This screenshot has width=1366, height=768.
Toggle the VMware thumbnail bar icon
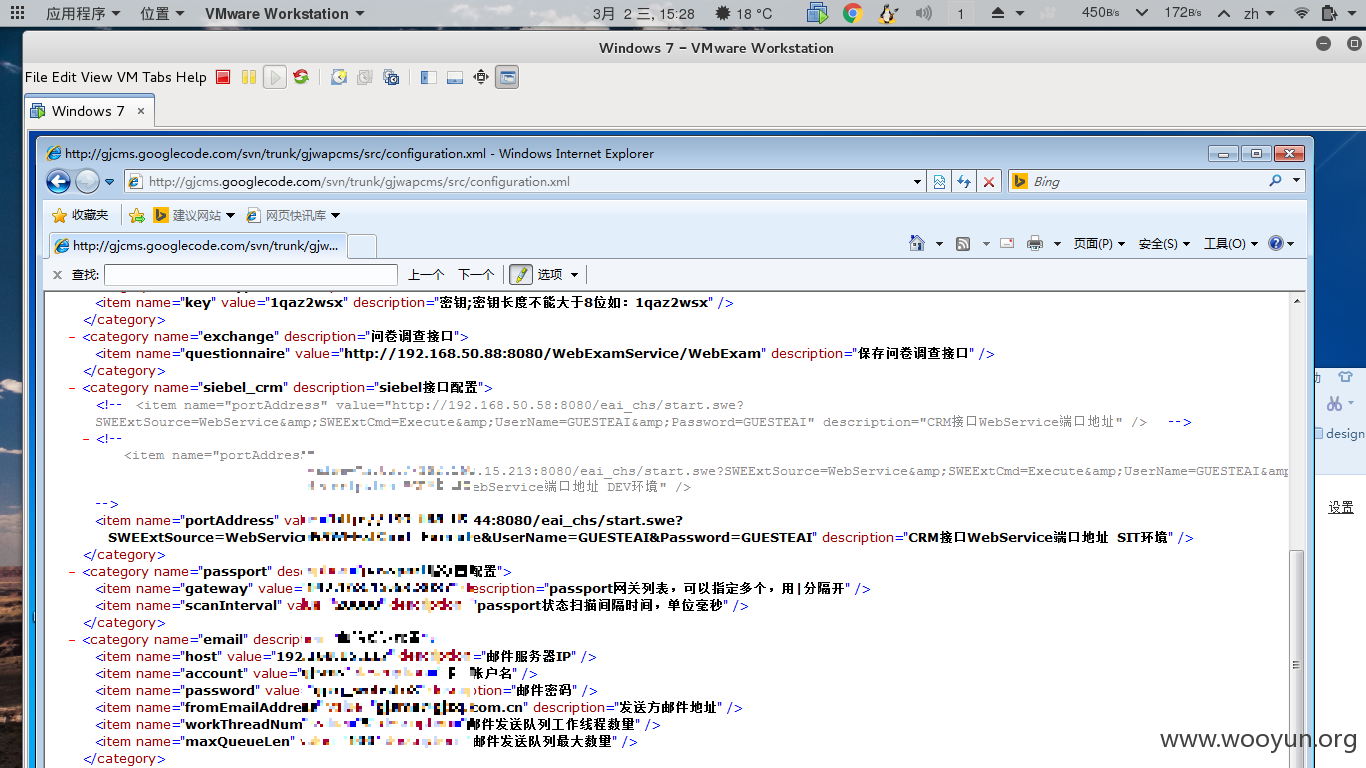[454, 77]
